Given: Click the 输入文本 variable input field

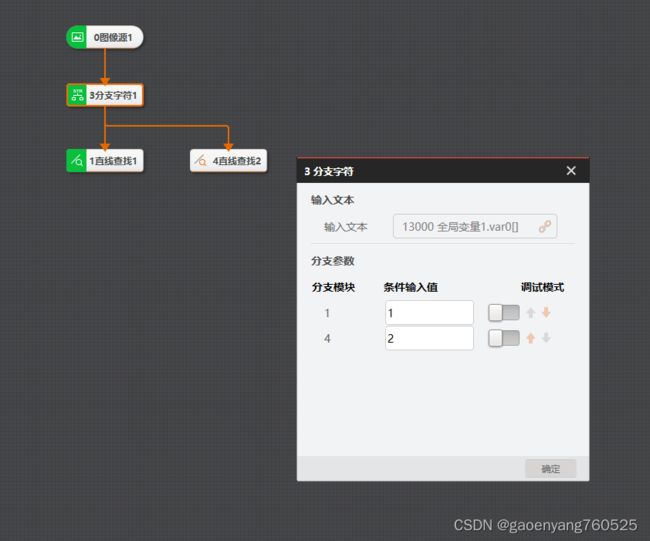Looking at the screenshot, I should (x=475, y=226).
